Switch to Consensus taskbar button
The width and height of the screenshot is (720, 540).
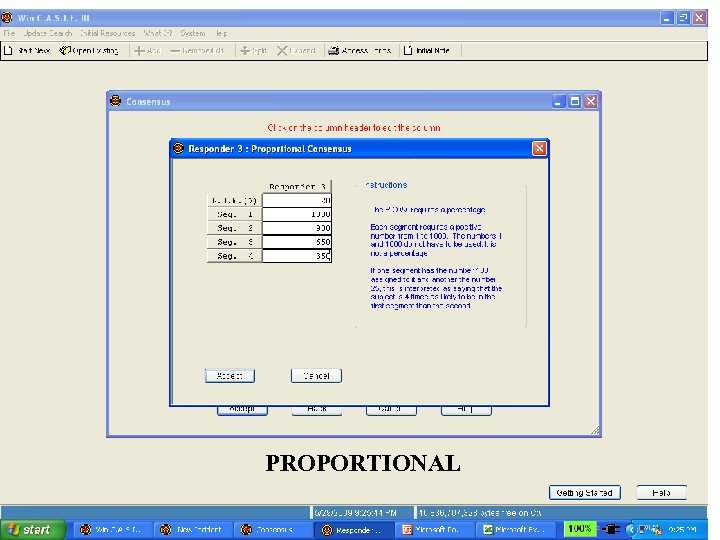point(272,529)
